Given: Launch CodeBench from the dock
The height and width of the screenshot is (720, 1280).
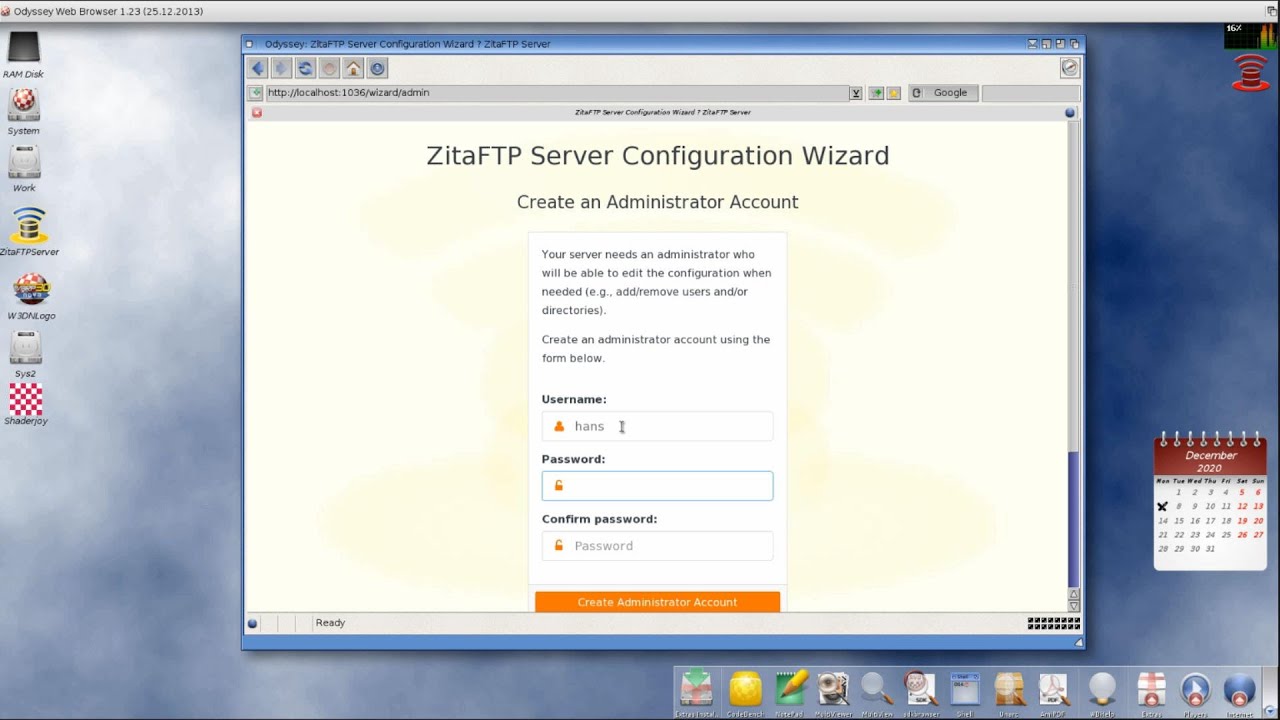Looking at the screenshot, I should click(745, 692).
